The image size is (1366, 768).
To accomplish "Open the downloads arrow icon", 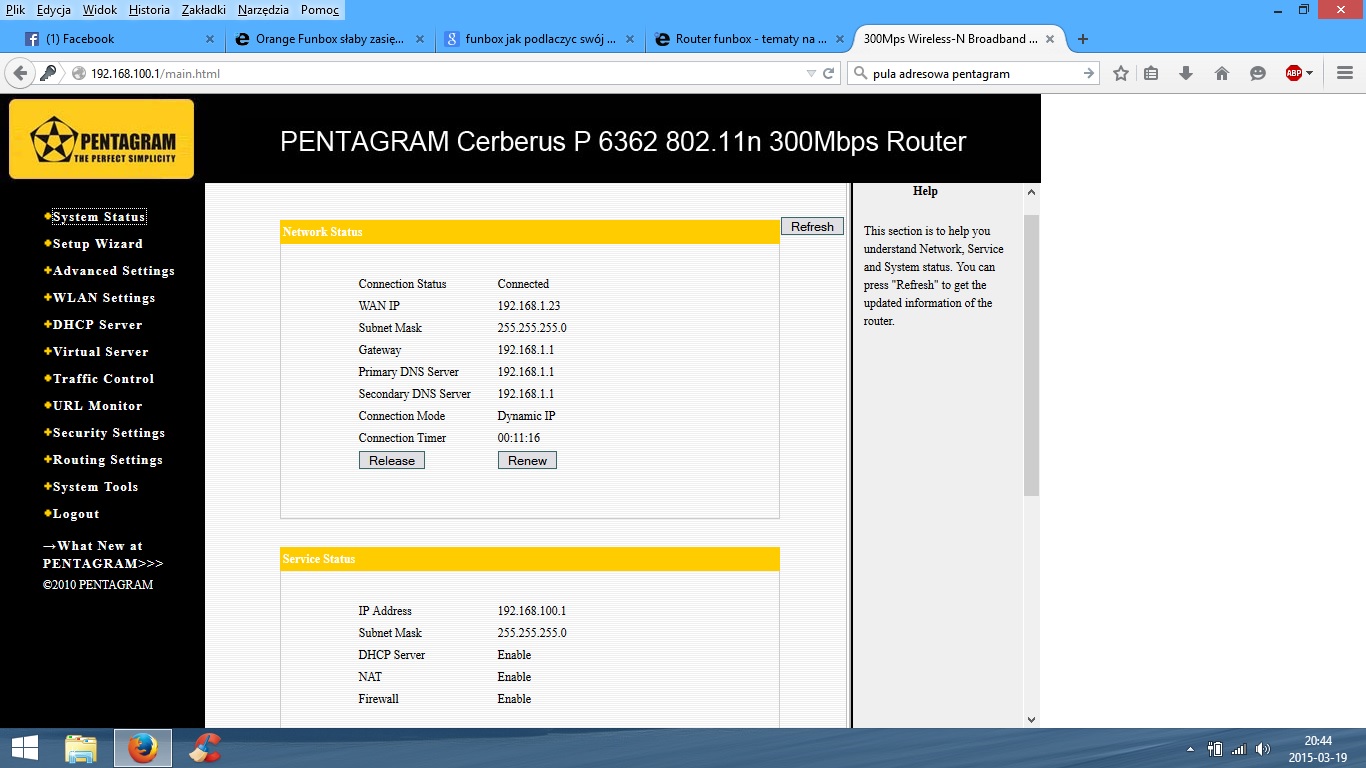I will (1186, 73).
